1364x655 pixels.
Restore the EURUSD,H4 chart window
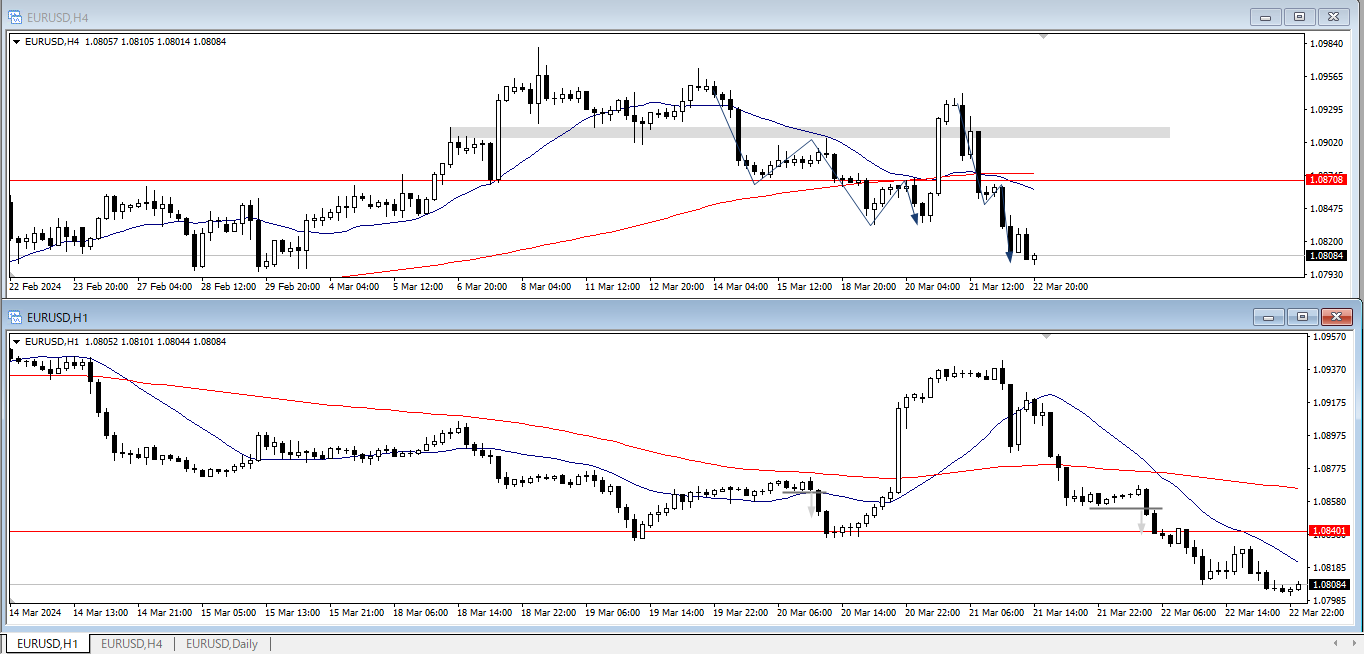pyautogui.click(x=1299, y=17)
